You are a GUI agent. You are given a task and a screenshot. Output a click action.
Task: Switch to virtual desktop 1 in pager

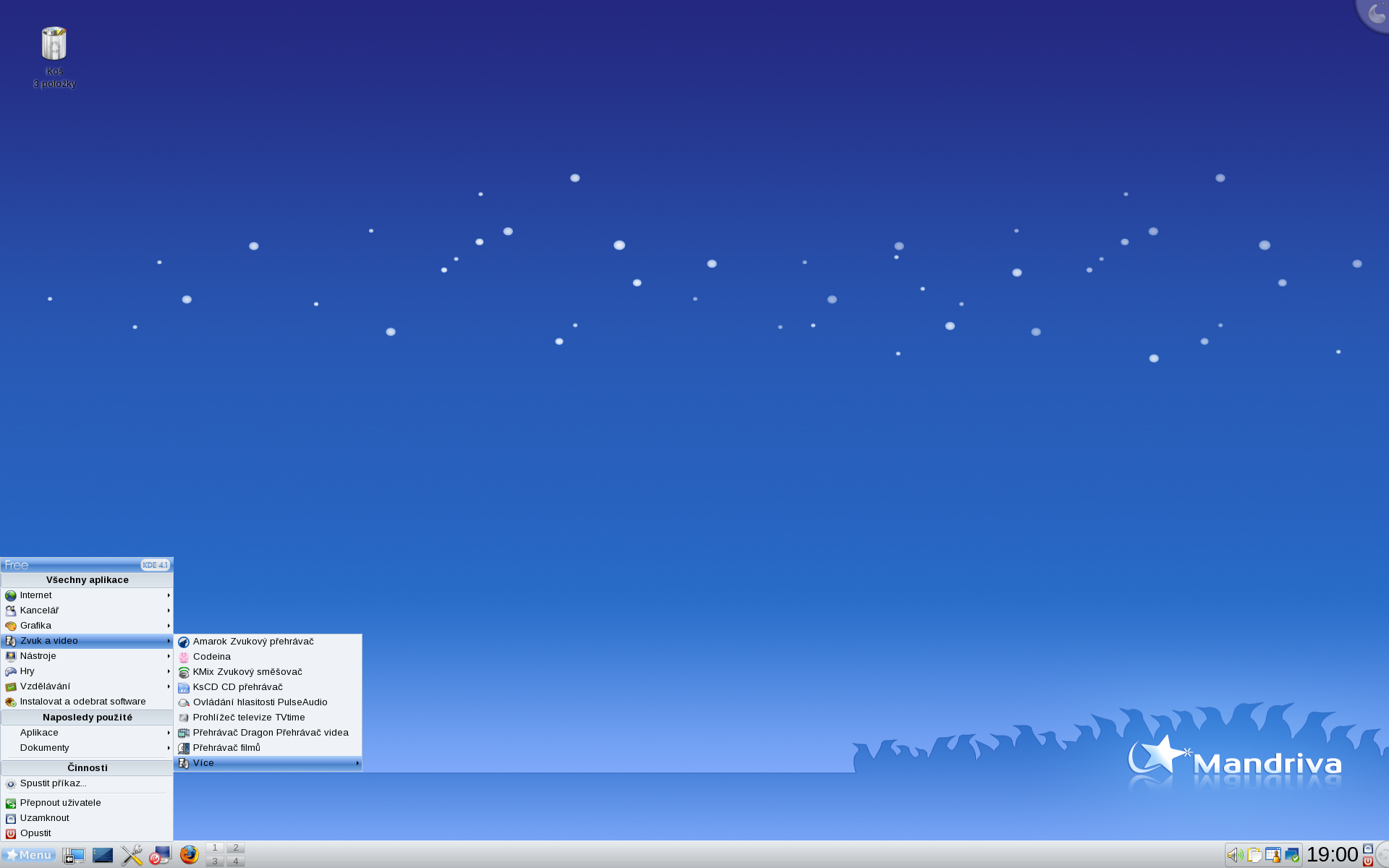215,848
